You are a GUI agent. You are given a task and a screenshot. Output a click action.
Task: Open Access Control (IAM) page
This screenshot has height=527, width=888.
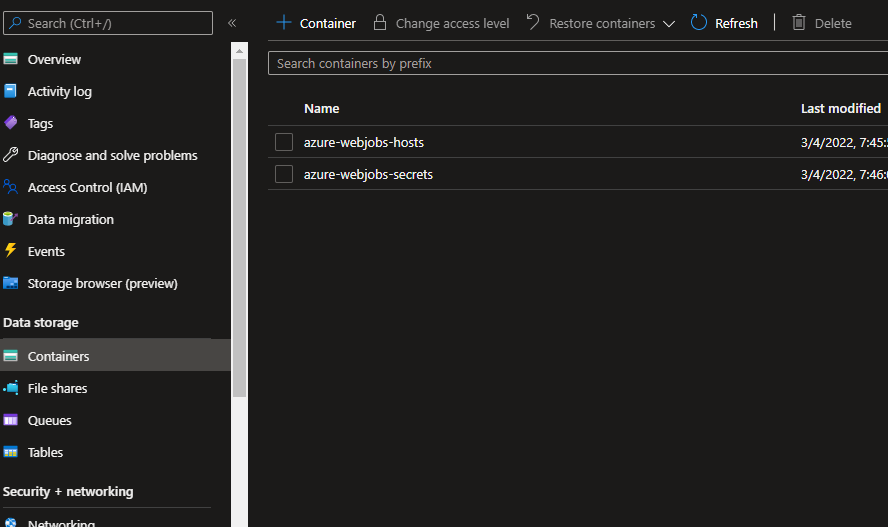[87, 187]
